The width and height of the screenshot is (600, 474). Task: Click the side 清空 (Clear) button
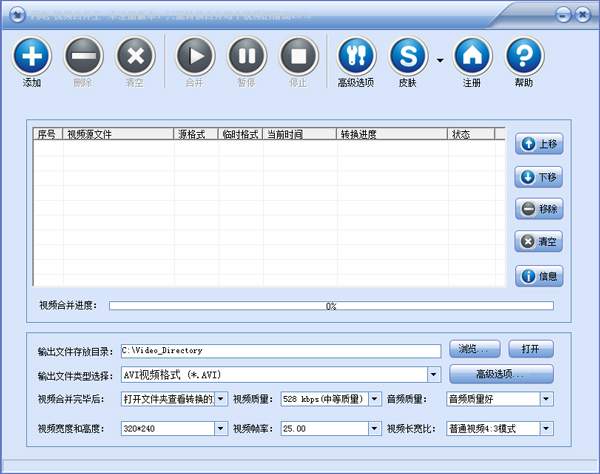tap(539, 241)
